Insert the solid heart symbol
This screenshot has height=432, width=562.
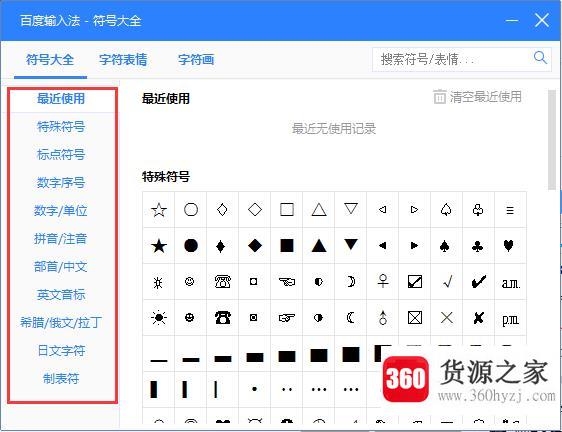point(509,246)
